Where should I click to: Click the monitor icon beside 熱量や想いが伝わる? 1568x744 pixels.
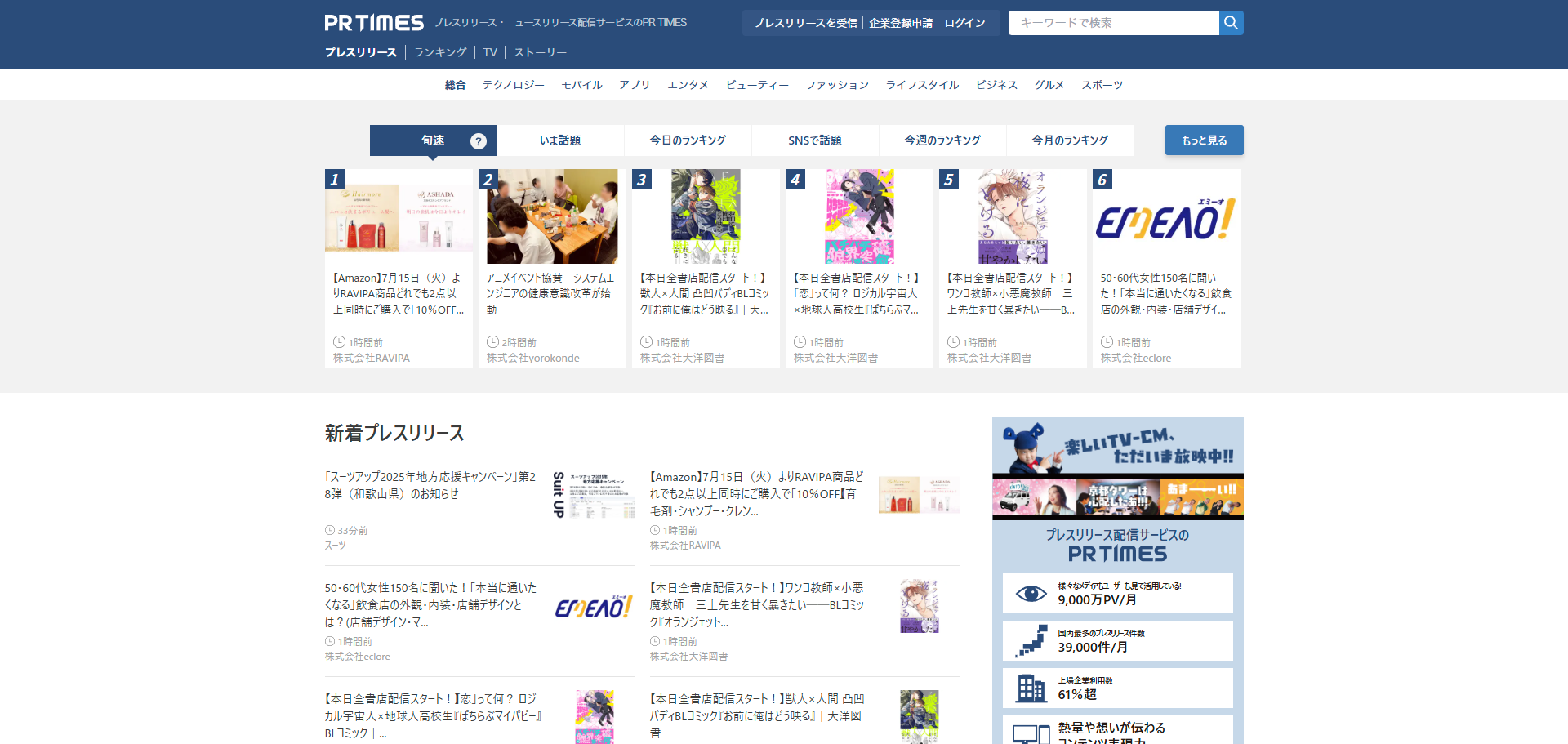coord(1031,734)
